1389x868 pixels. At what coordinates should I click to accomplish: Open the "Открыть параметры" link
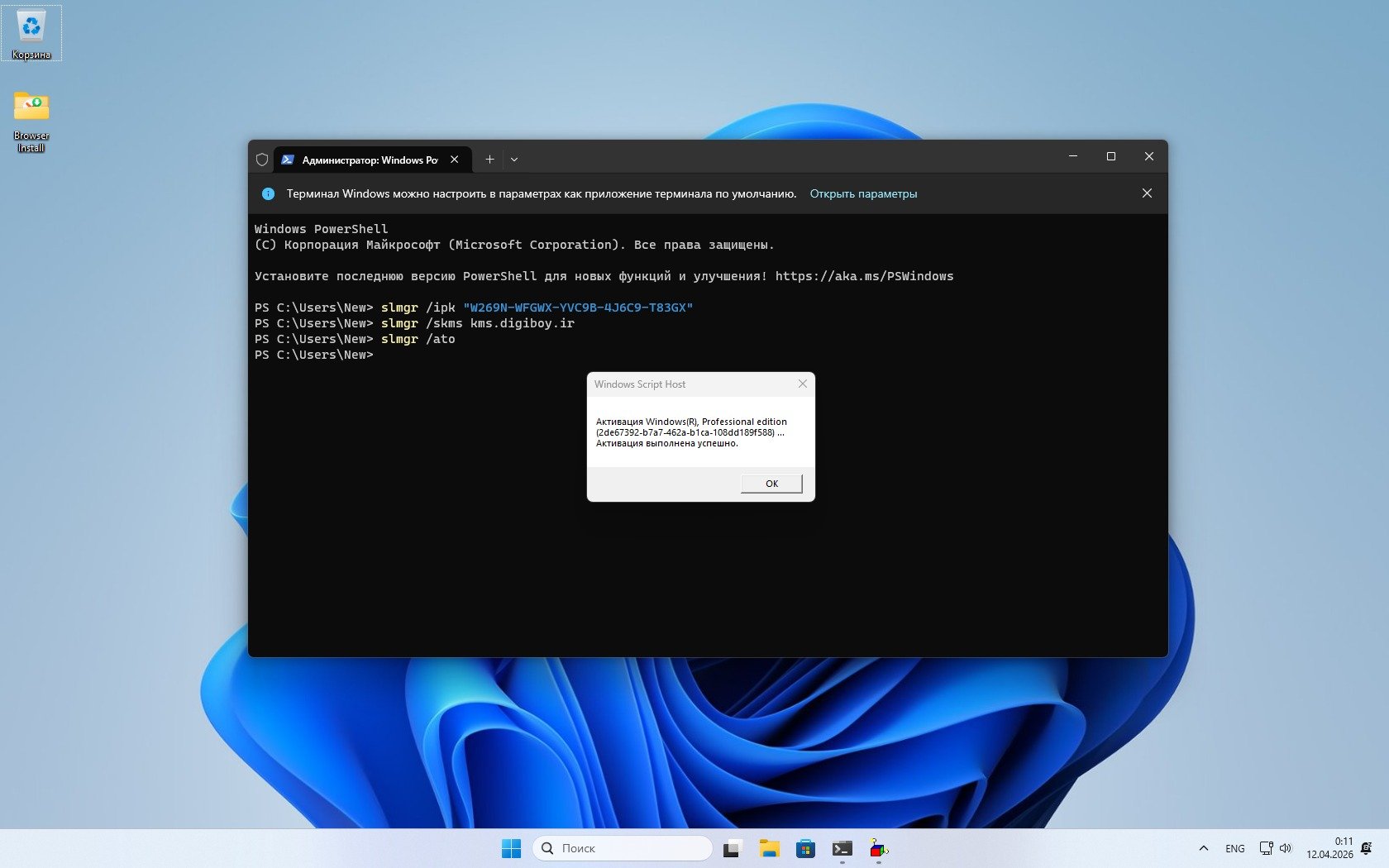[x=863, y=193]
